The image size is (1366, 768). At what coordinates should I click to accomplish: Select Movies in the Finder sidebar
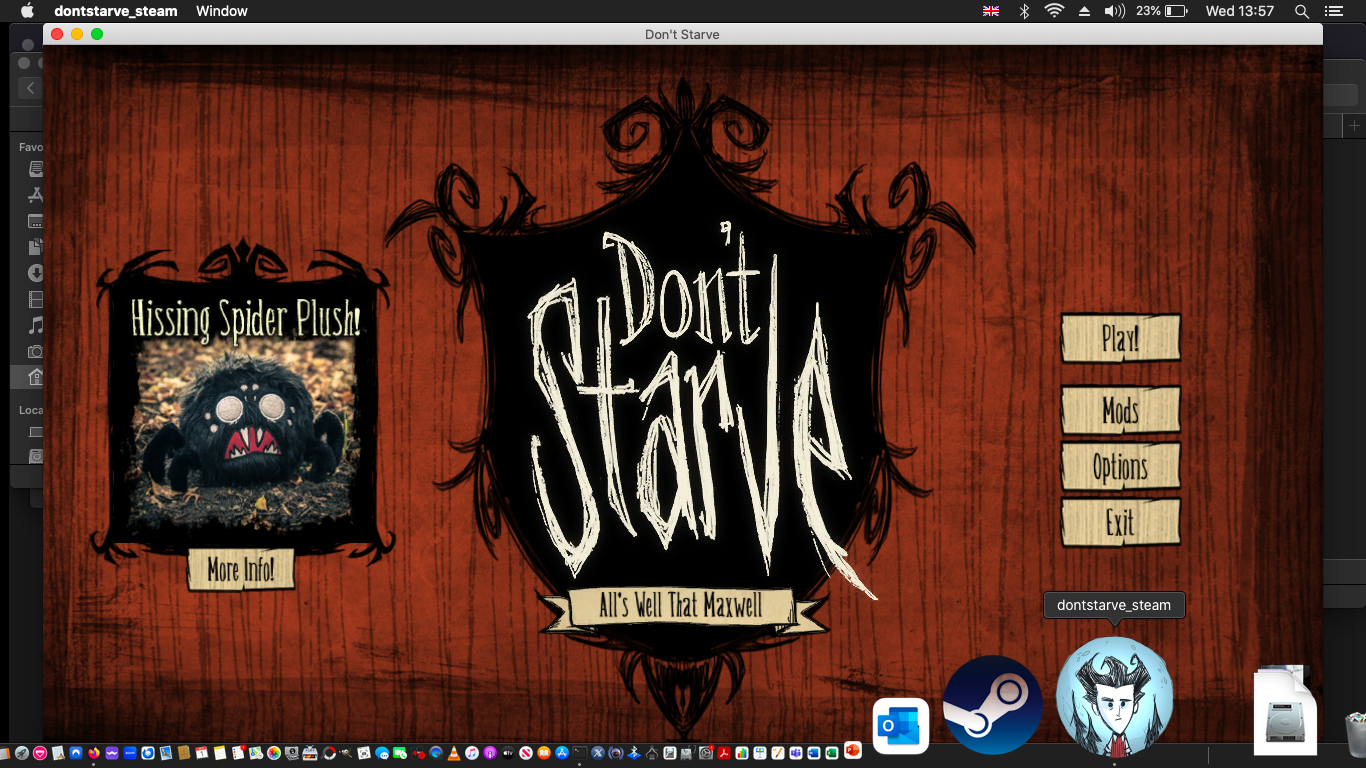pos(35,299)
